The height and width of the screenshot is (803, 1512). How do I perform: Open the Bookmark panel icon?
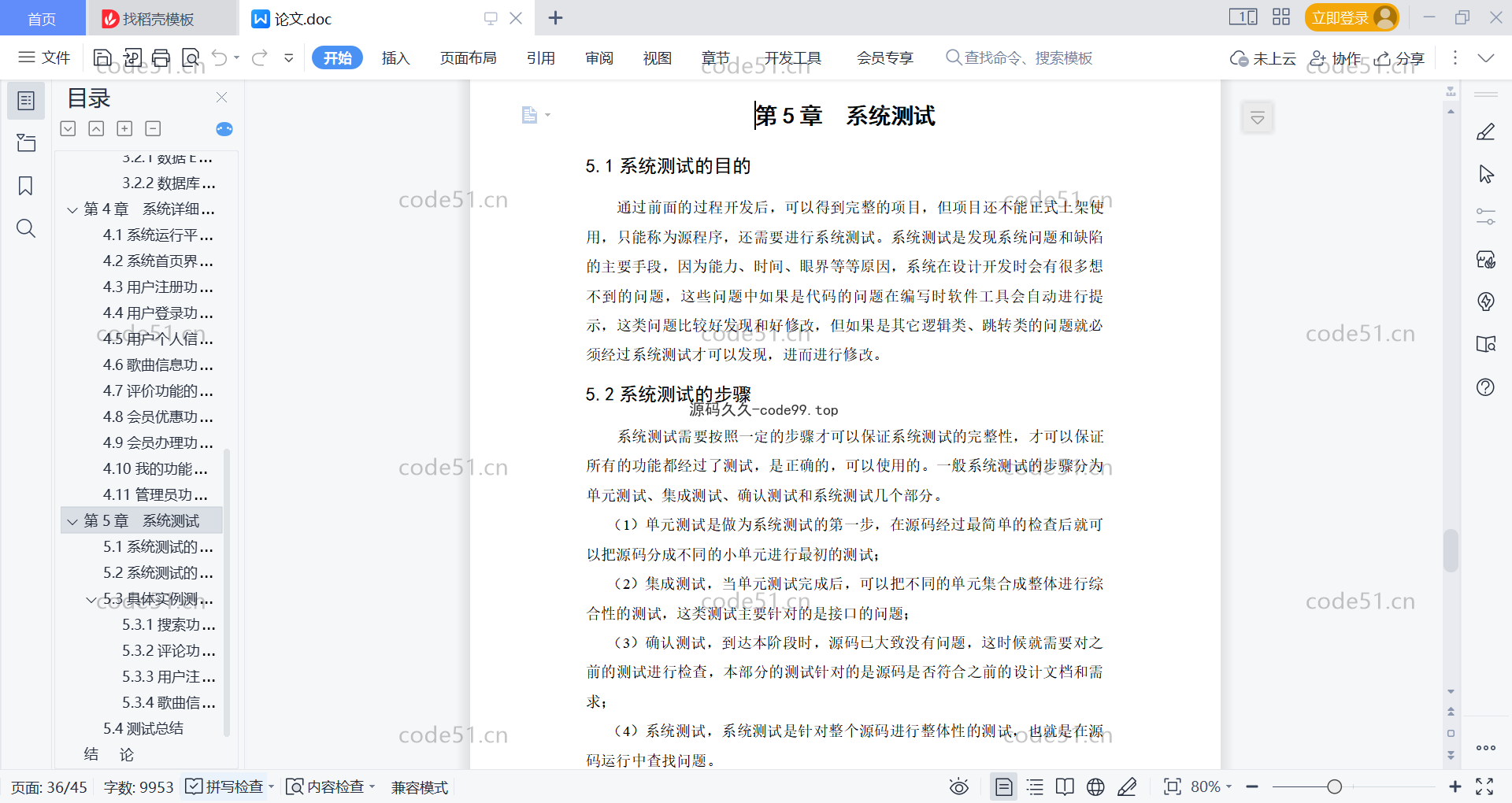(26, 186)
